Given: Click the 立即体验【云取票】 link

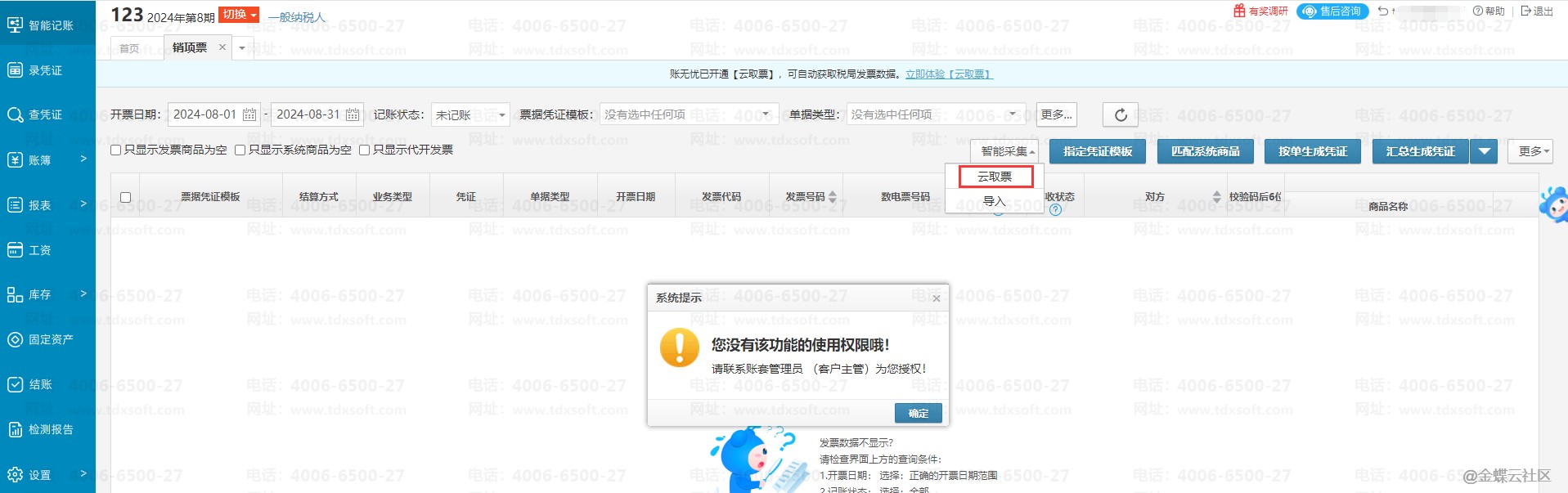Looking at the screenshot, I should (x=949, y=74).
